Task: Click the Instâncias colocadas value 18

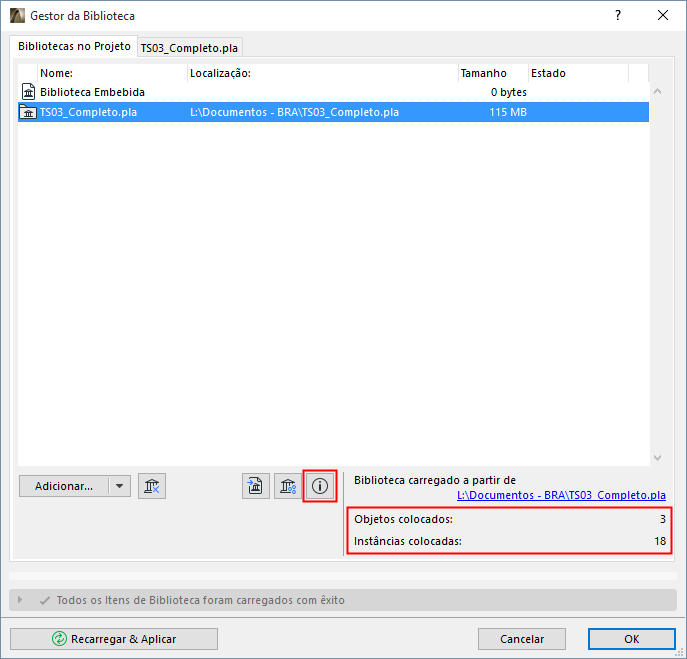Action: [x=660, y=541]
